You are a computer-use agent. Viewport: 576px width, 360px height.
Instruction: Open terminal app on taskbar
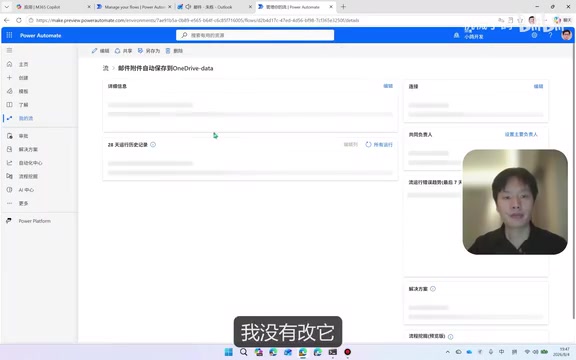332,352
